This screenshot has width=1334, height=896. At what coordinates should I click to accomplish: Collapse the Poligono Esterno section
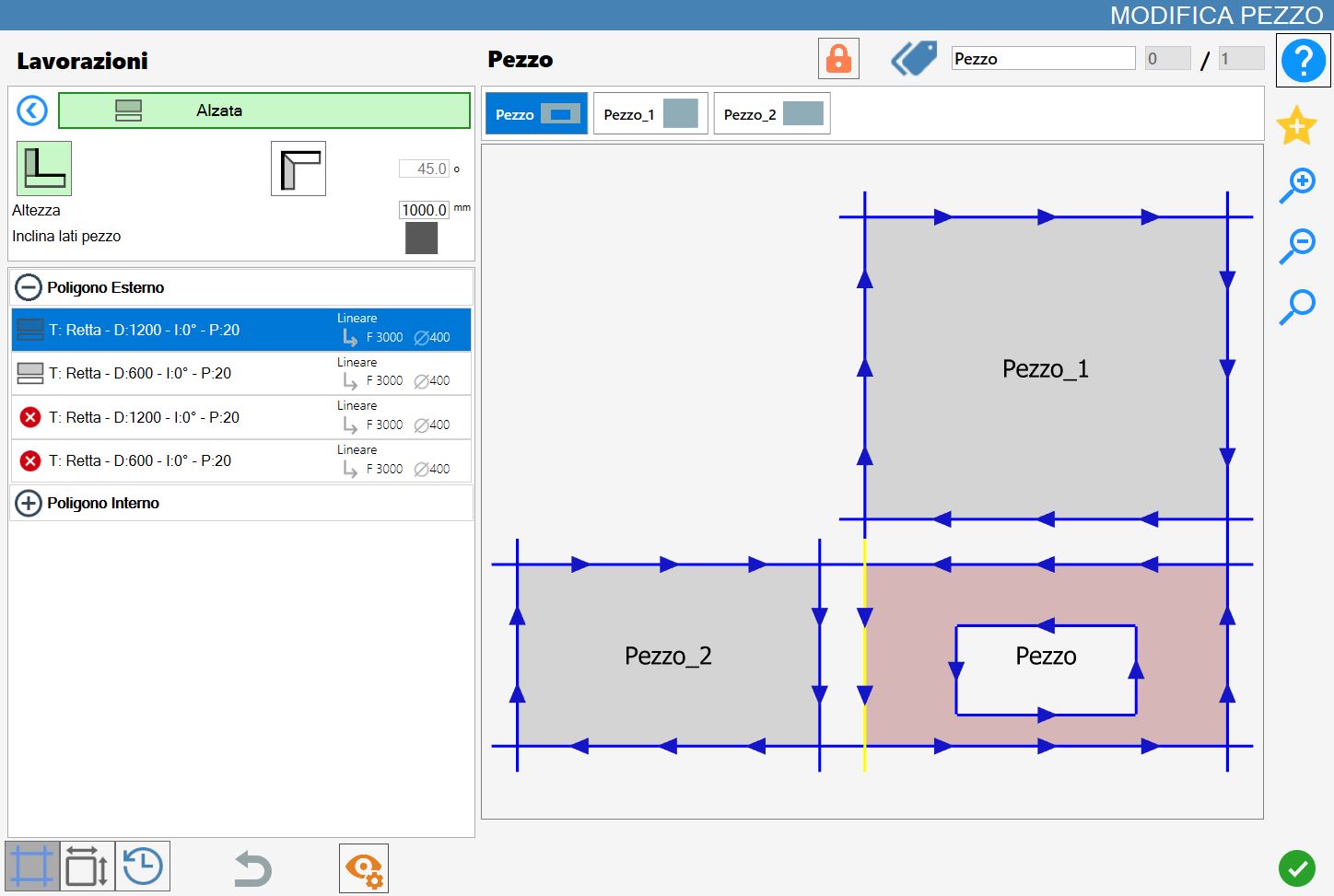pyautogui.click(x=29, y=287)
